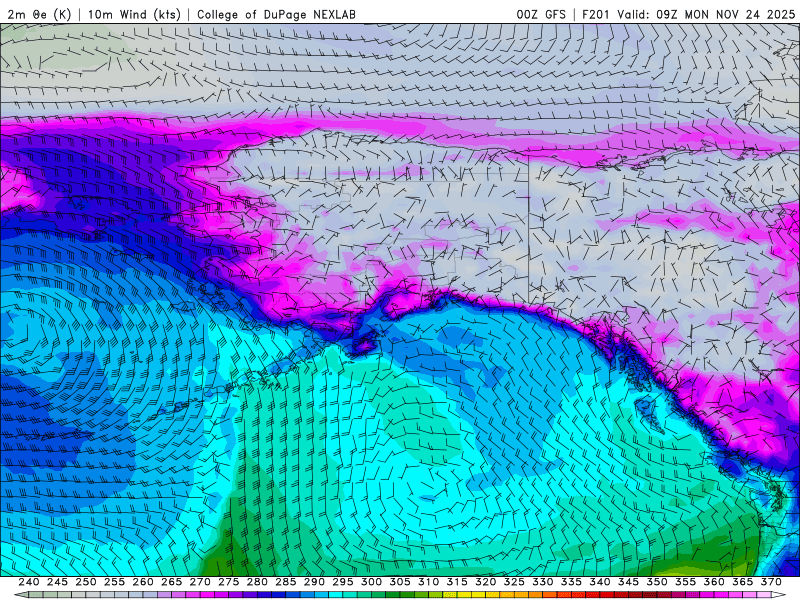Click the "10m Wind (kts)" title label
This screenshot has width=800, height=600.
coord(134,14)
